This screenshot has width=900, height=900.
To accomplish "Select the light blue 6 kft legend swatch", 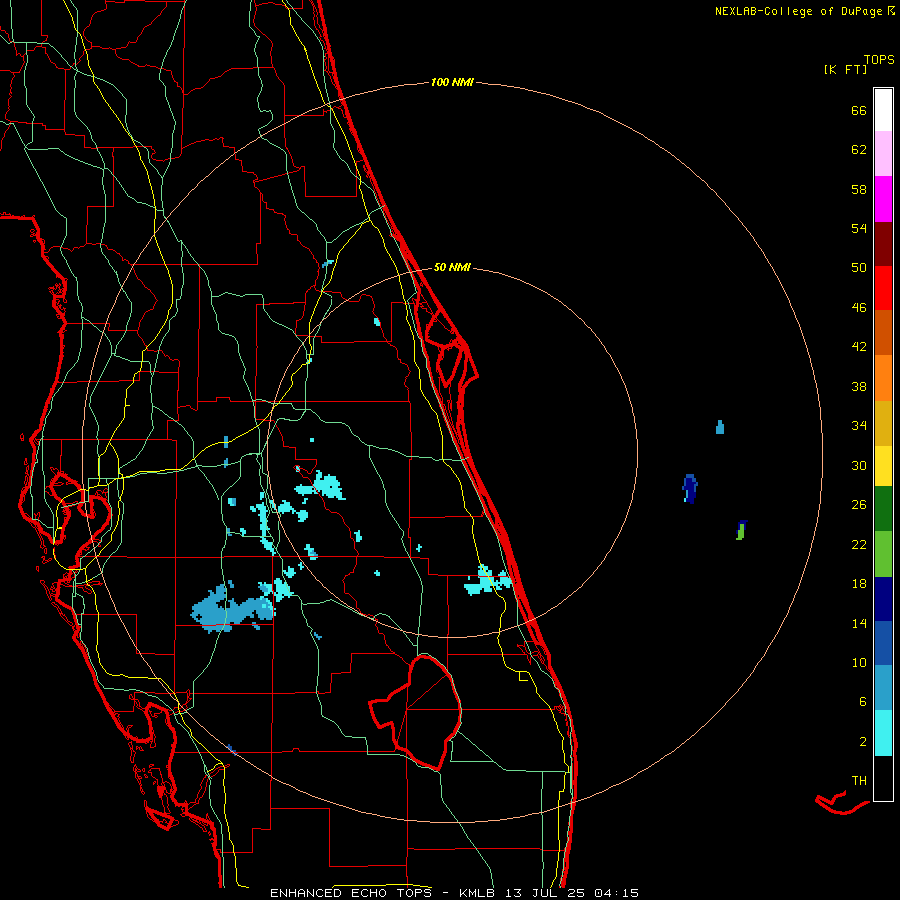I will 883,688.
